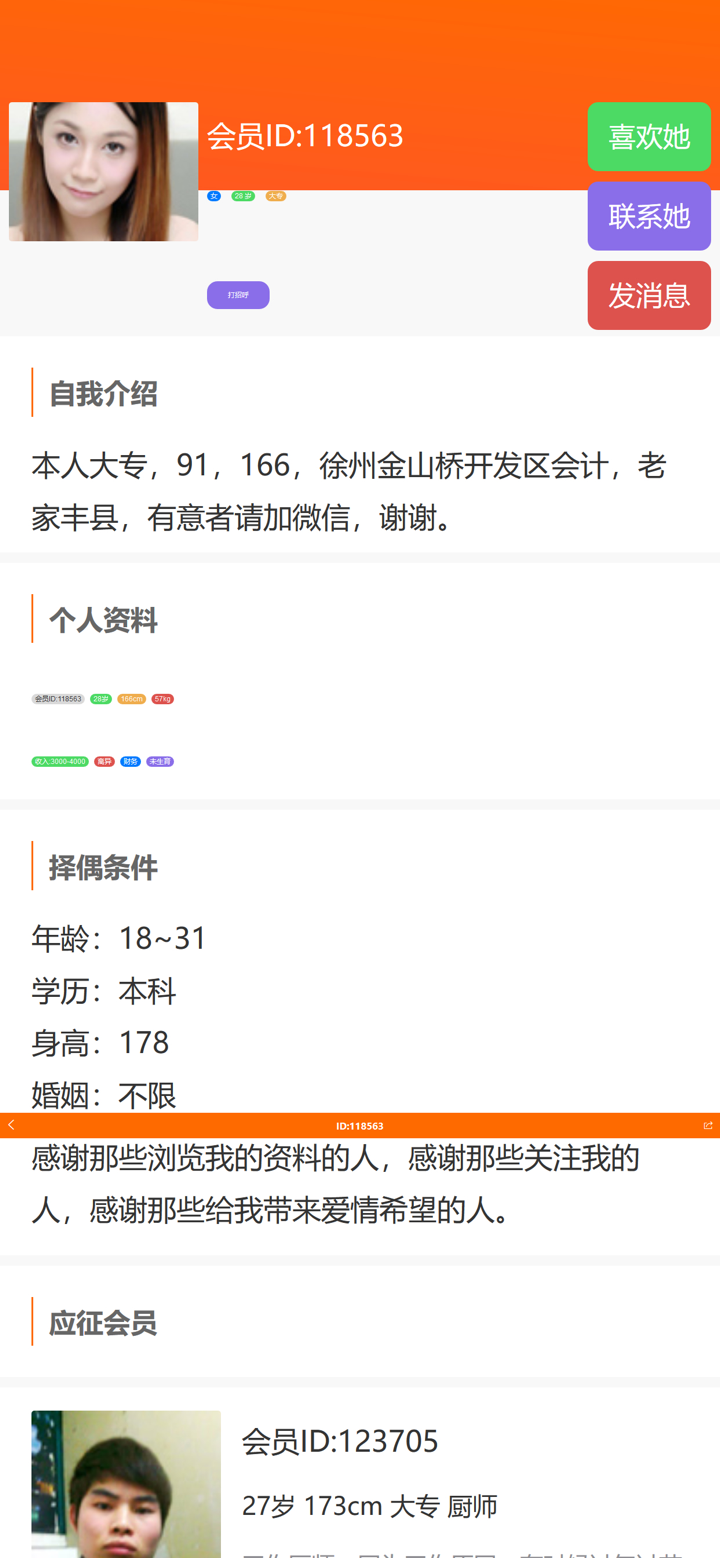
Task: Tap the red 离异 marital status tag
Action: tap(105, 761)
